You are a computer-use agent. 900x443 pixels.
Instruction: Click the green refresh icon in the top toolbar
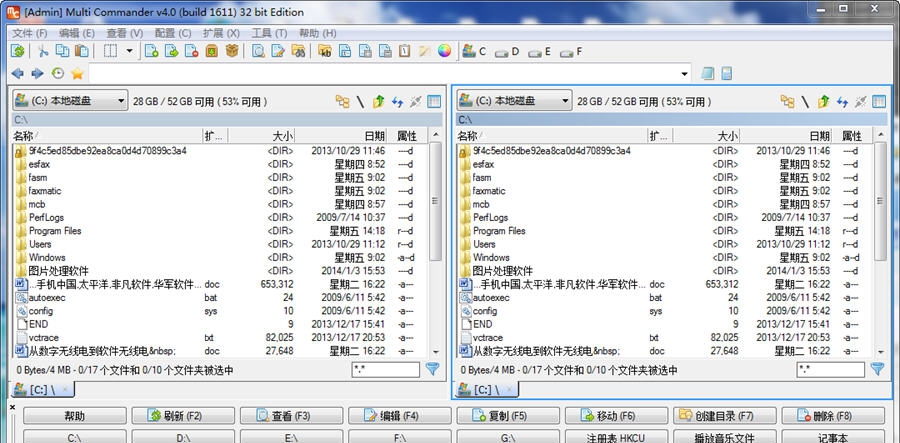(x=18, y=51)
